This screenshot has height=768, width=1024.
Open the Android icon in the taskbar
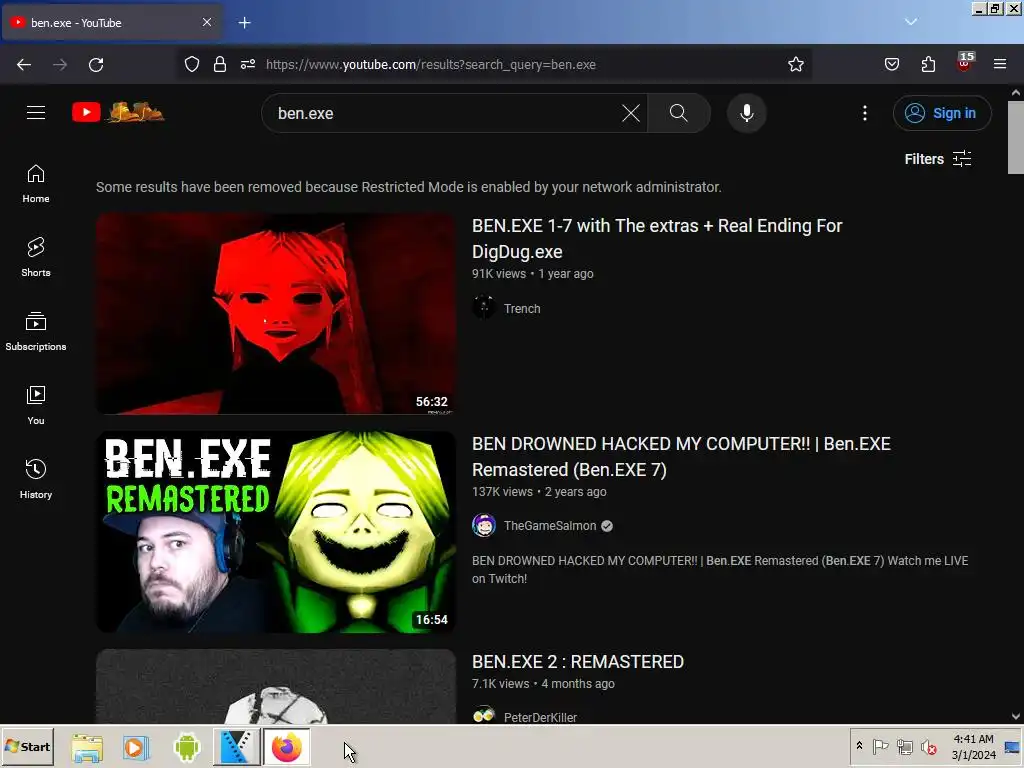[x=187, y=747]
